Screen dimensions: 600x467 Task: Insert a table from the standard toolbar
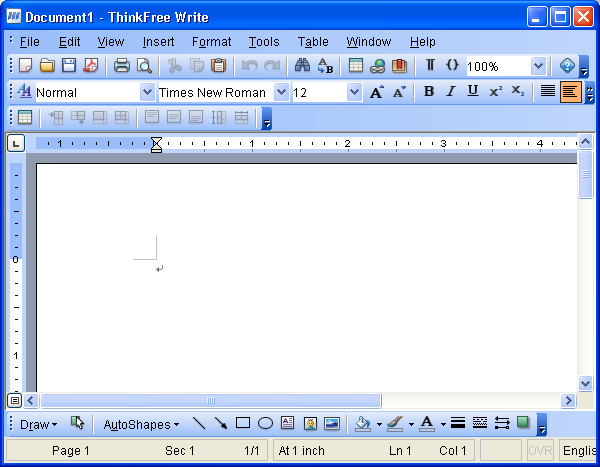click(355, 65)
